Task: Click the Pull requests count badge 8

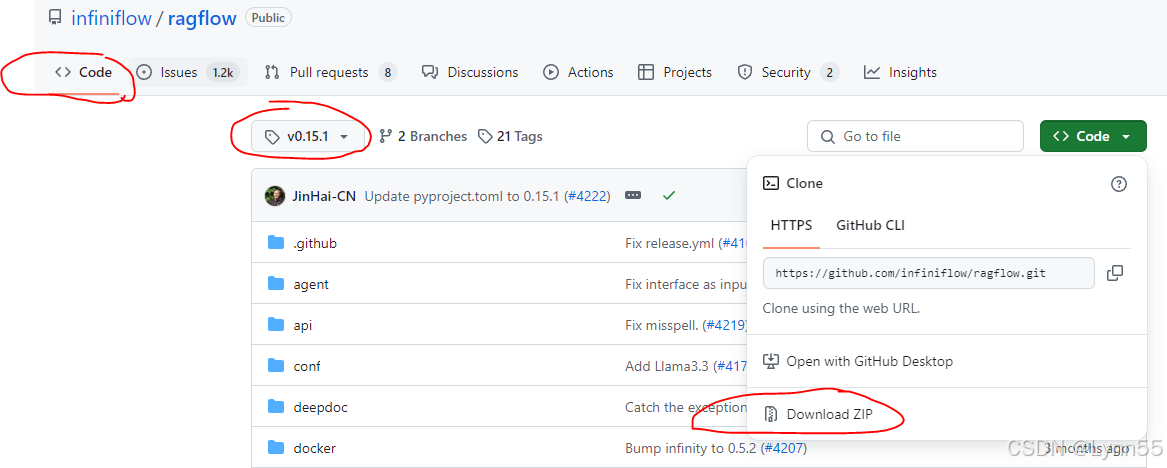Action: (x=388, y=72)
